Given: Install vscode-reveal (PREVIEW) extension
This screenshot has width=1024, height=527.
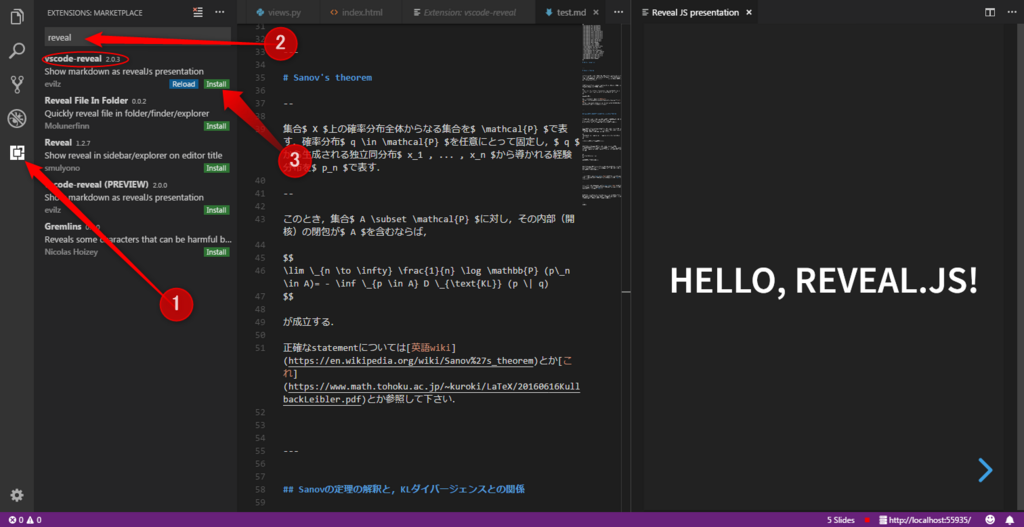Looking at the screenshot, I should coord(216,210).
